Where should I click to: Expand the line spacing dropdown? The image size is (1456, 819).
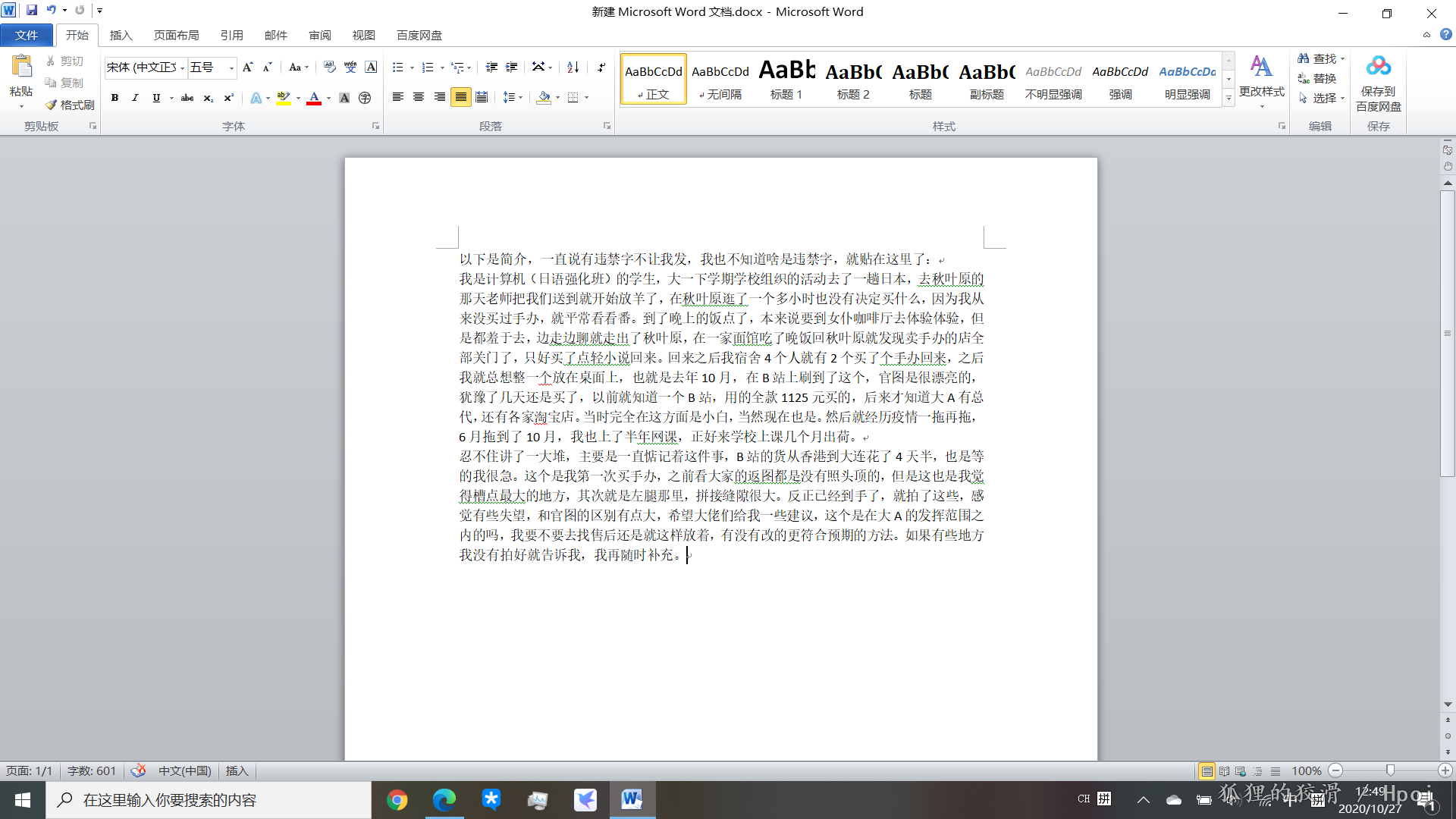tap(520, 98)
